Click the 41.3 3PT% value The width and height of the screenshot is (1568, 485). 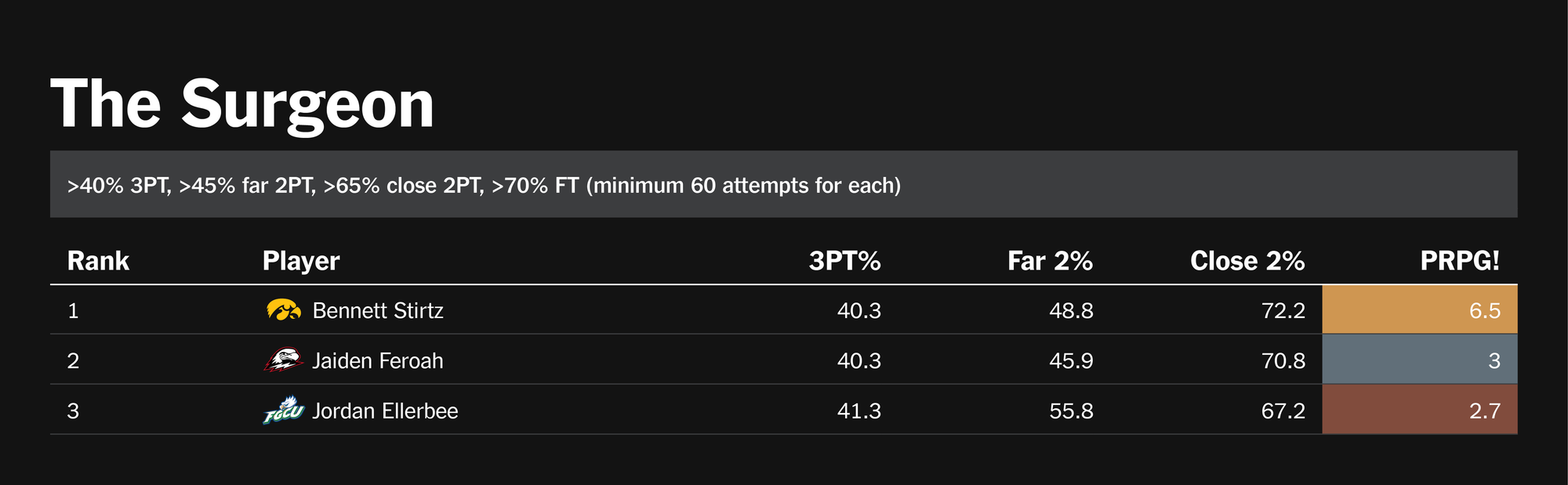858,411
